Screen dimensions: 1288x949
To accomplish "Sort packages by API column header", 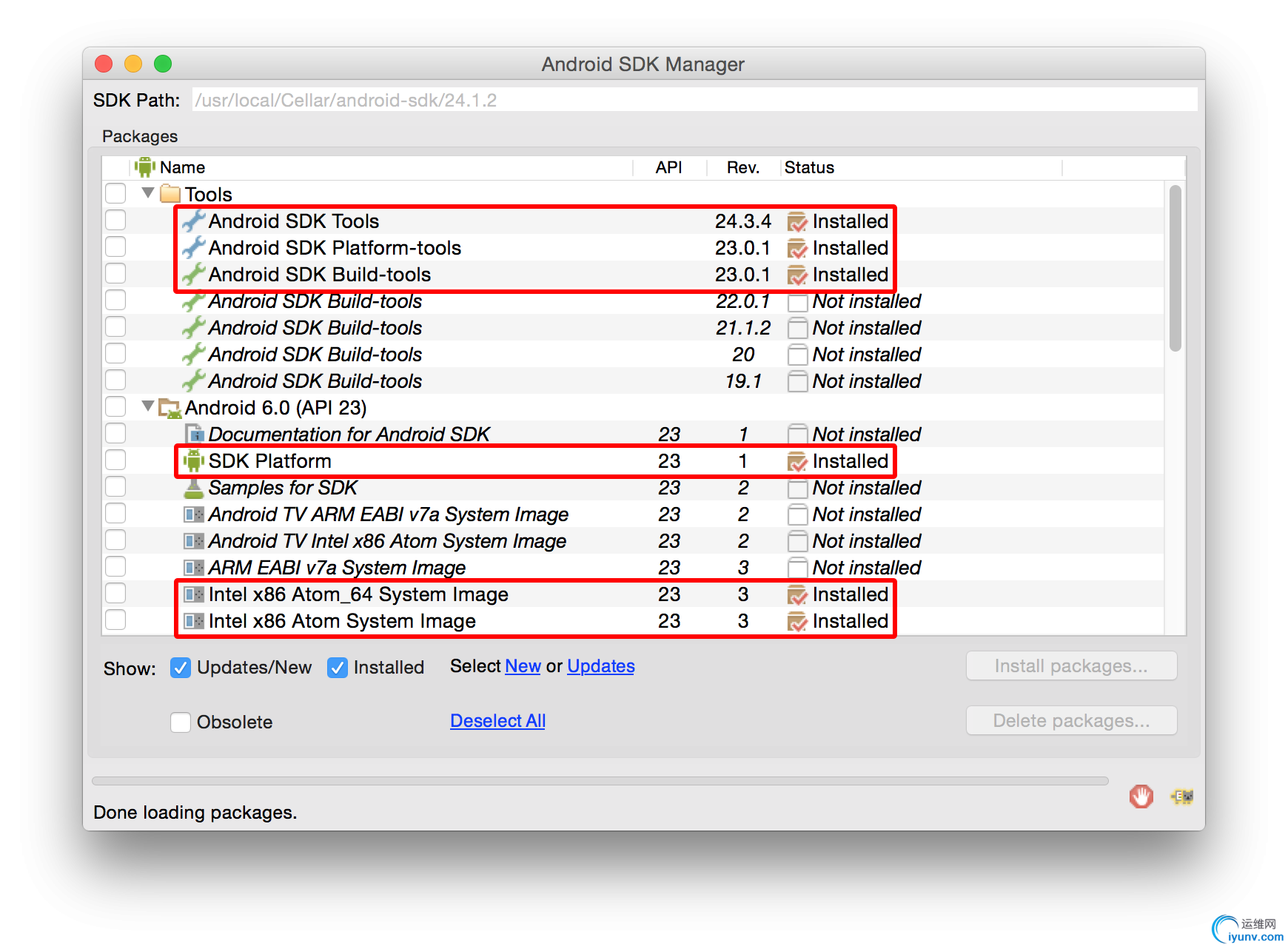I will coord(669,167).
